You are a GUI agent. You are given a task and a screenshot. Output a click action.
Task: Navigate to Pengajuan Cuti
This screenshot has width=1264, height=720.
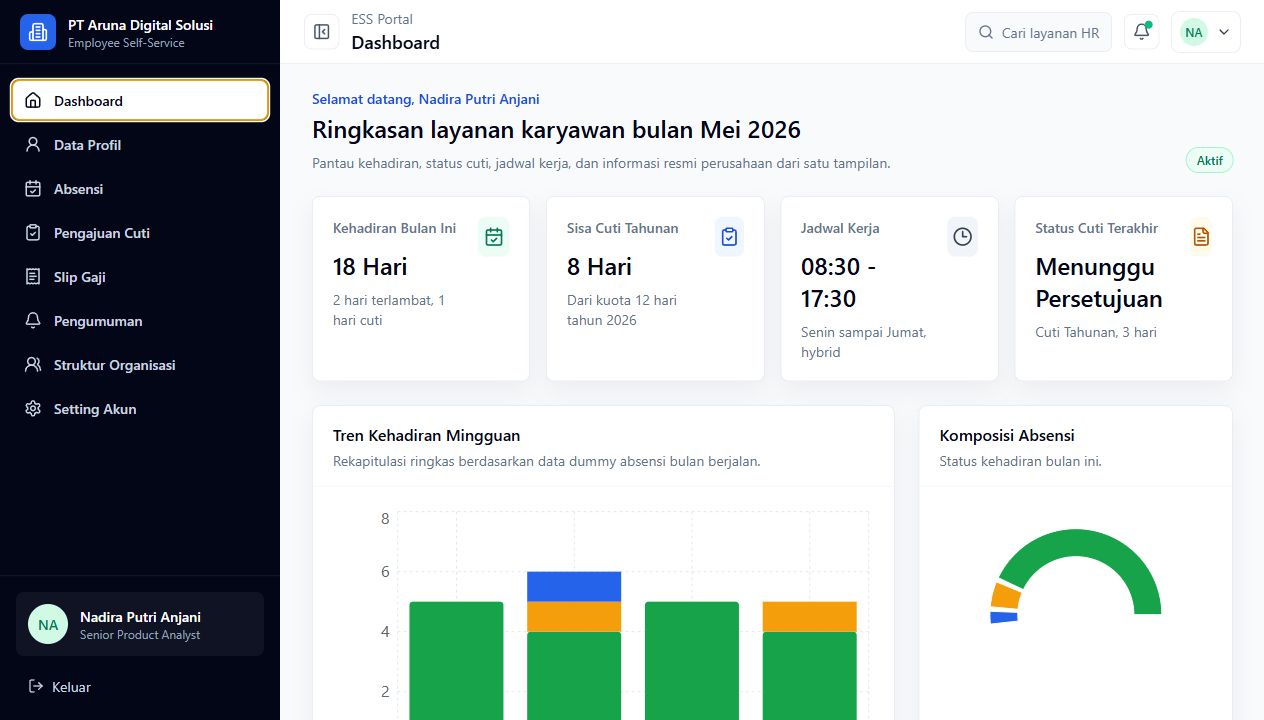tap(140, 233)
